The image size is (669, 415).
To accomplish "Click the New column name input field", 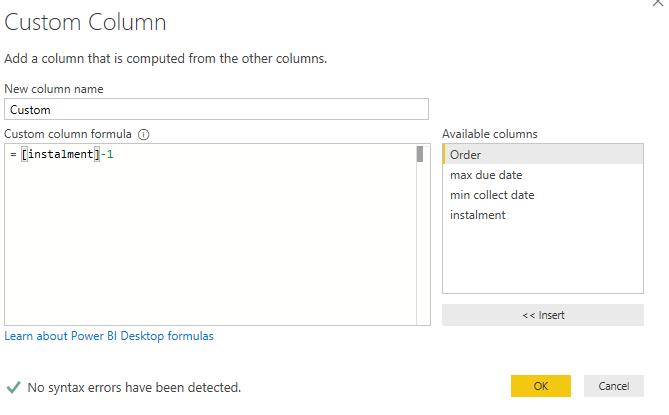I will pos(216,109).
